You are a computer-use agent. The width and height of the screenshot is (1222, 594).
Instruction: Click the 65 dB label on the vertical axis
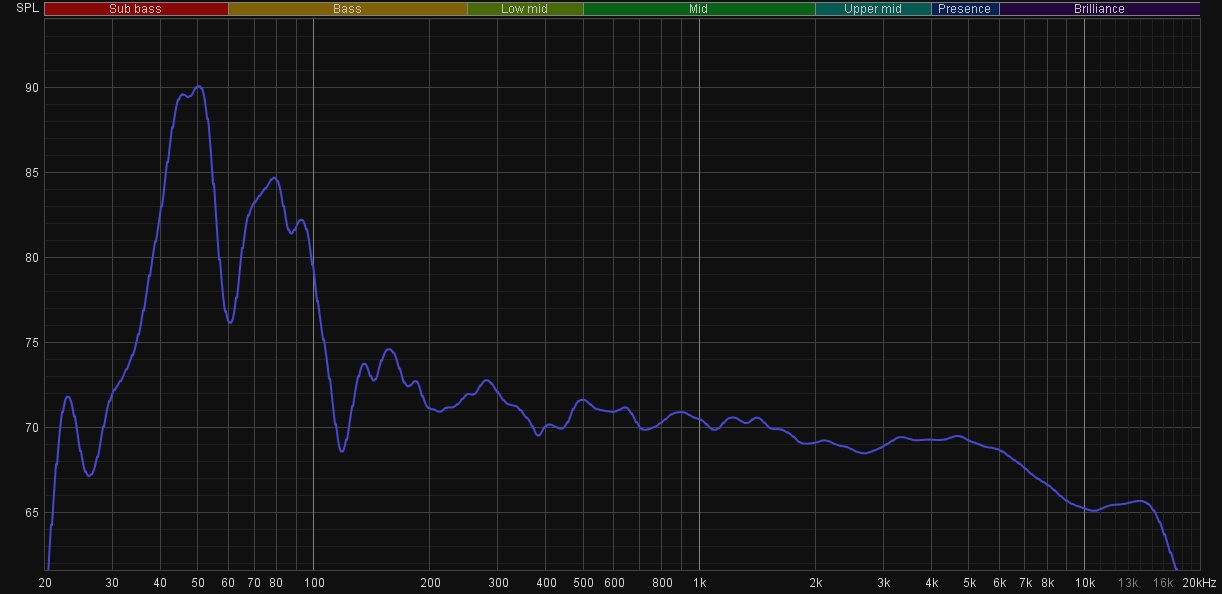click(x=32, y=513)
